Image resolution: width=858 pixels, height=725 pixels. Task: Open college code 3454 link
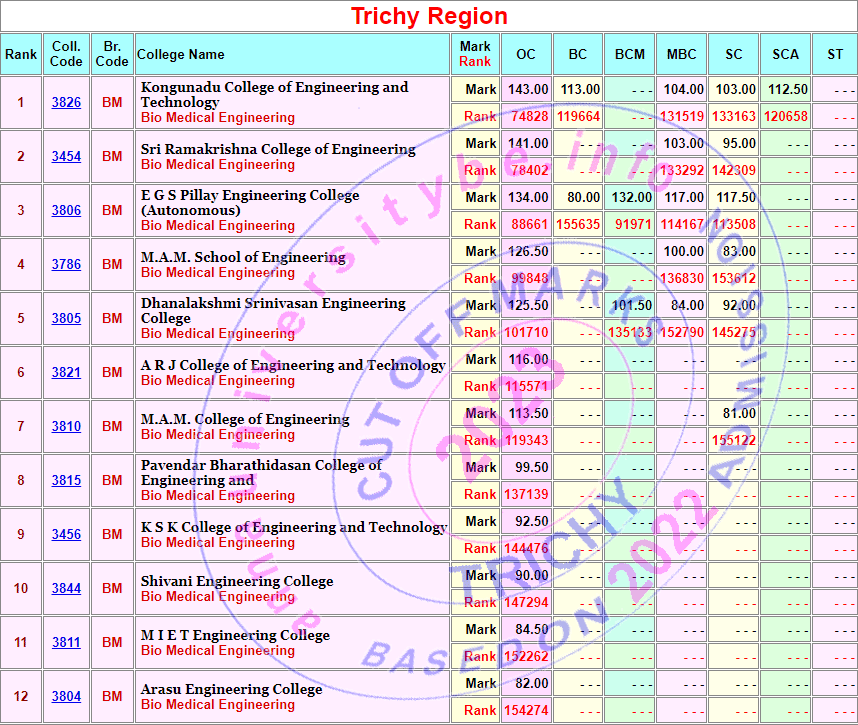tap(66, 157)
